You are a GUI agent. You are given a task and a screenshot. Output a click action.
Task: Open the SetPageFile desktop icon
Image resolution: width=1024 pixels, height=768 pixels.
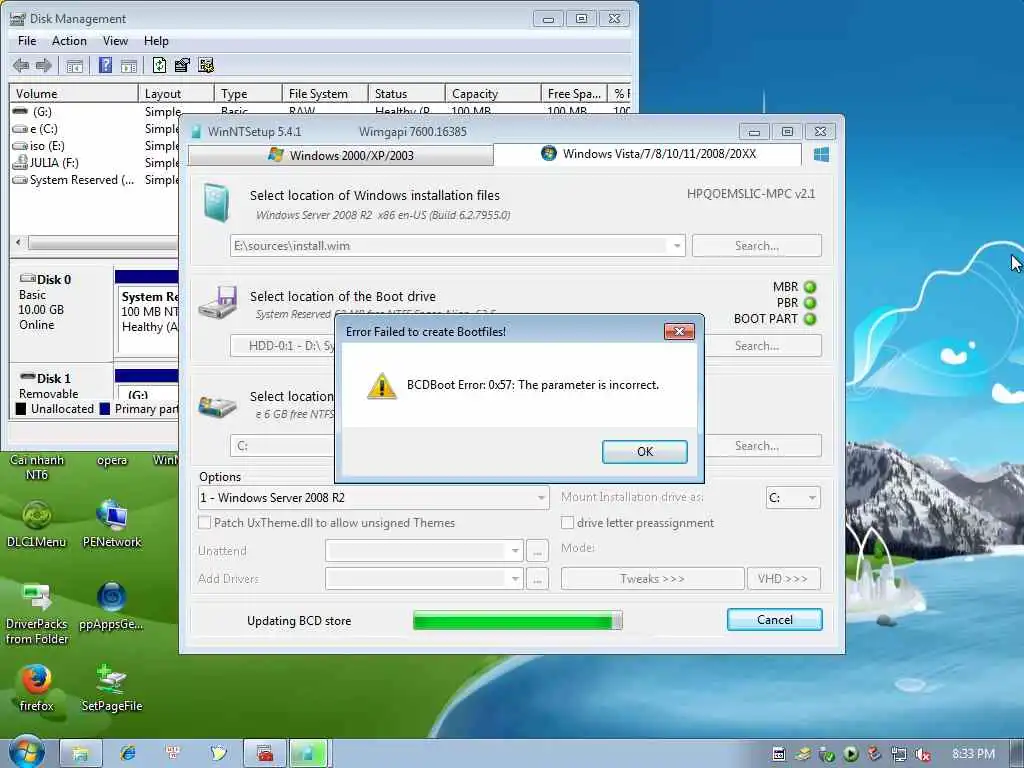tap(112, 688)
